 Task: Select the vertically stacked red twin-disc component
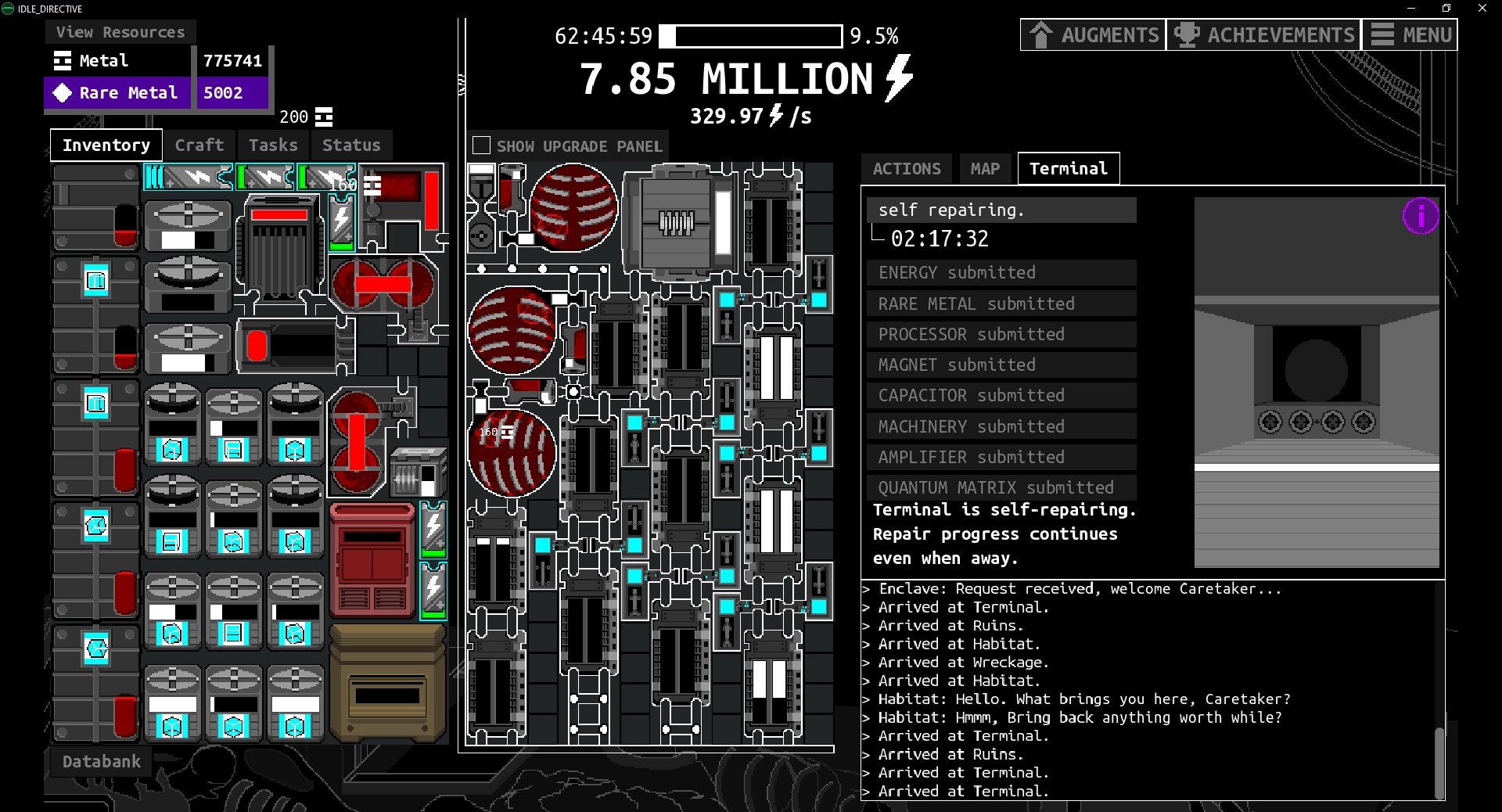357,443
